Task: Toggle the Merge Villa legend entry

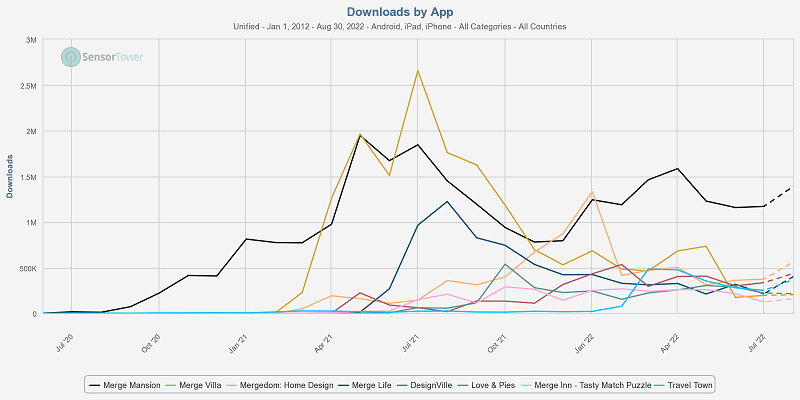Action: coord(193,385)
